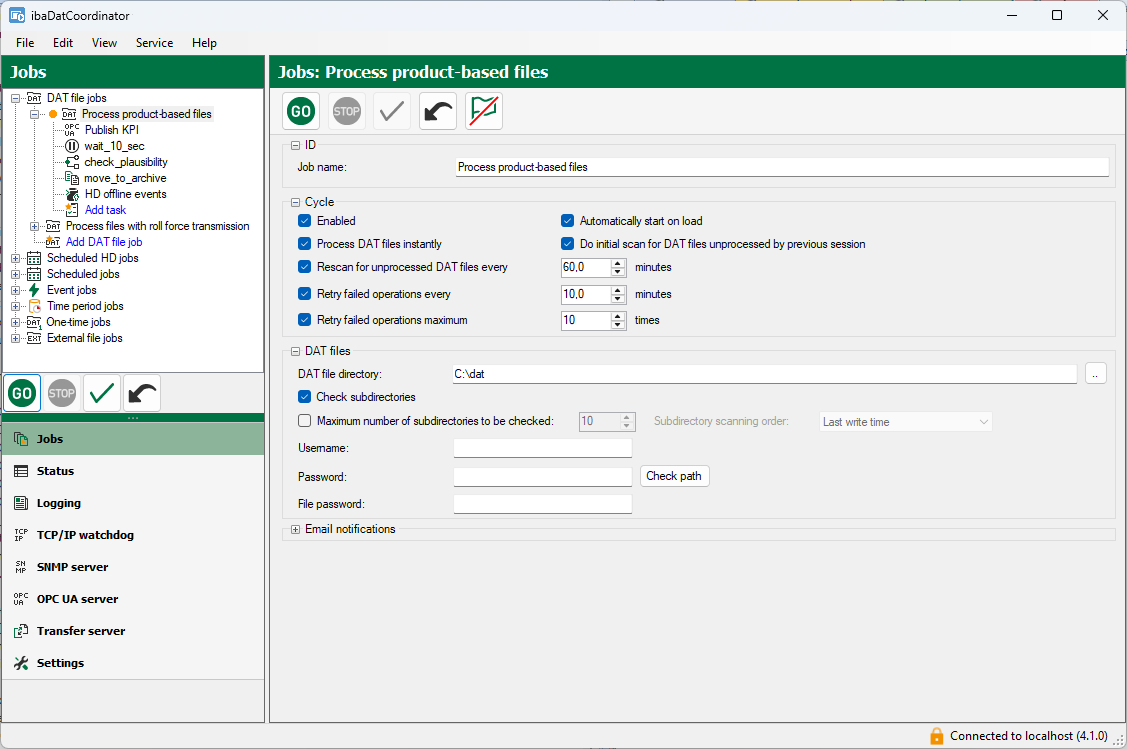Image resolution: width=1127 pixels, height=749 pixels.
Task: Open the Settings panel
Action: (x=133, y=663)
